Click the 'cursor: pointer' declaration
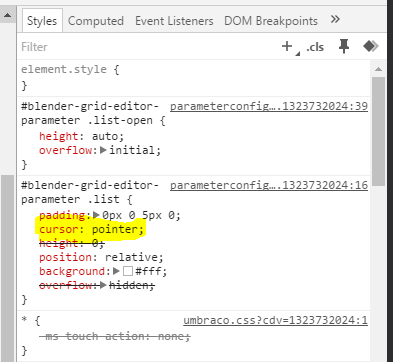393x362 pixels. pos(91,229)
